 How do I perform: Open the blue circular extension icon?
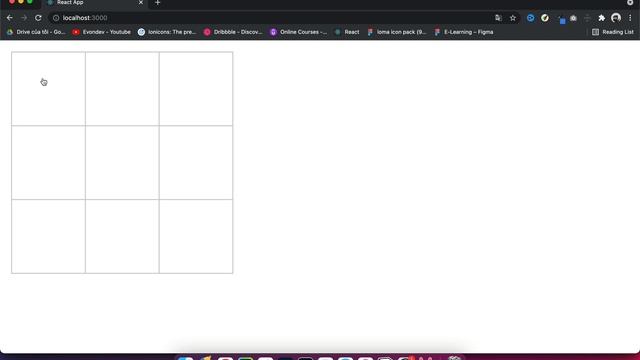[x=530, y=18]
